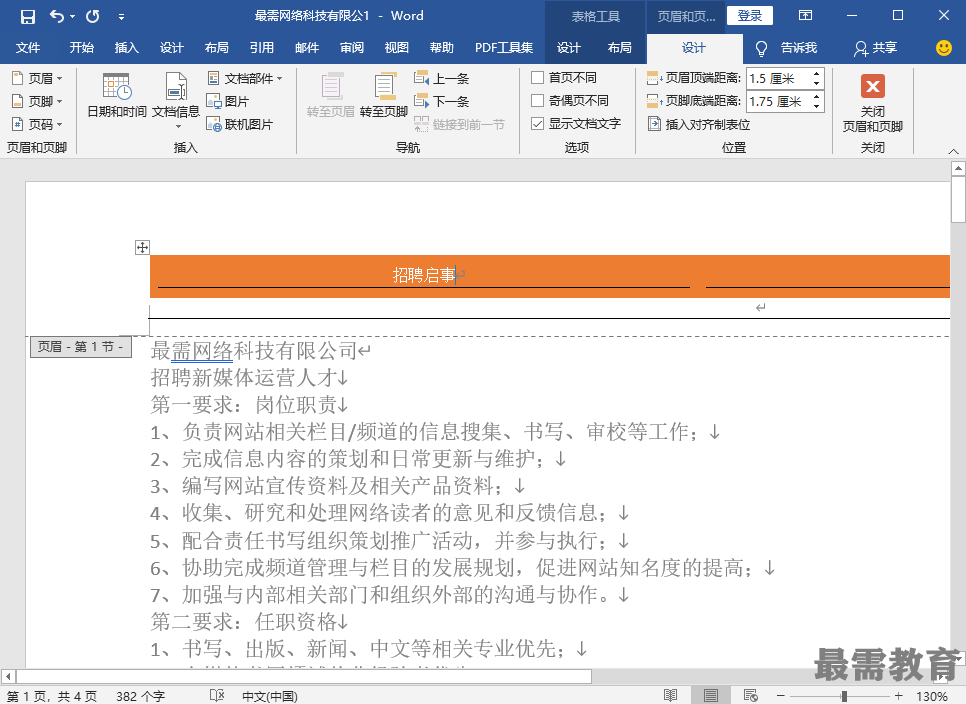Go to 下一条 next section
Screen dimensions: 966x704
point(442,101)
